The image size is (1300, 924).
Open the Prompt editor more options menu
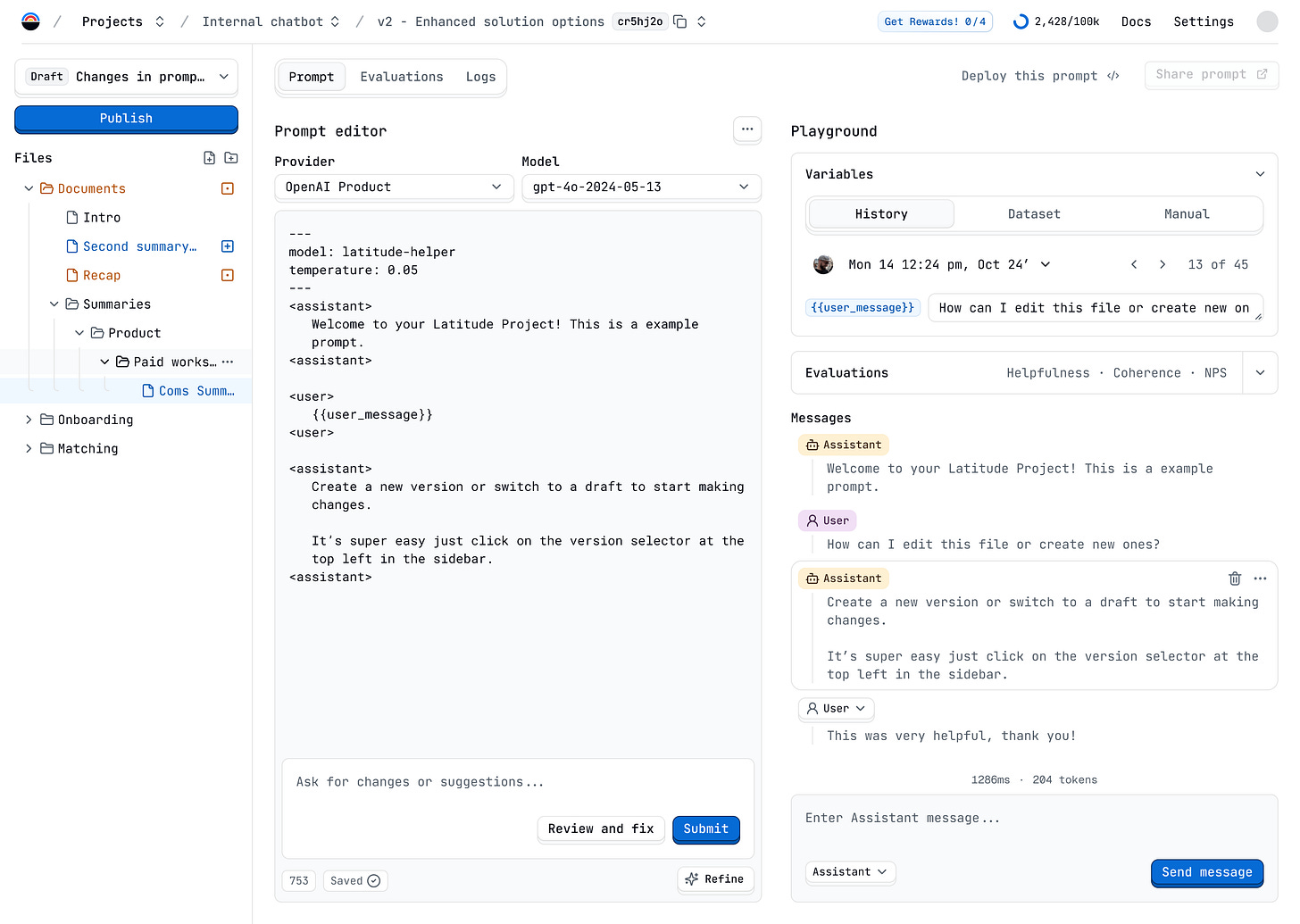tap(747, 129)
